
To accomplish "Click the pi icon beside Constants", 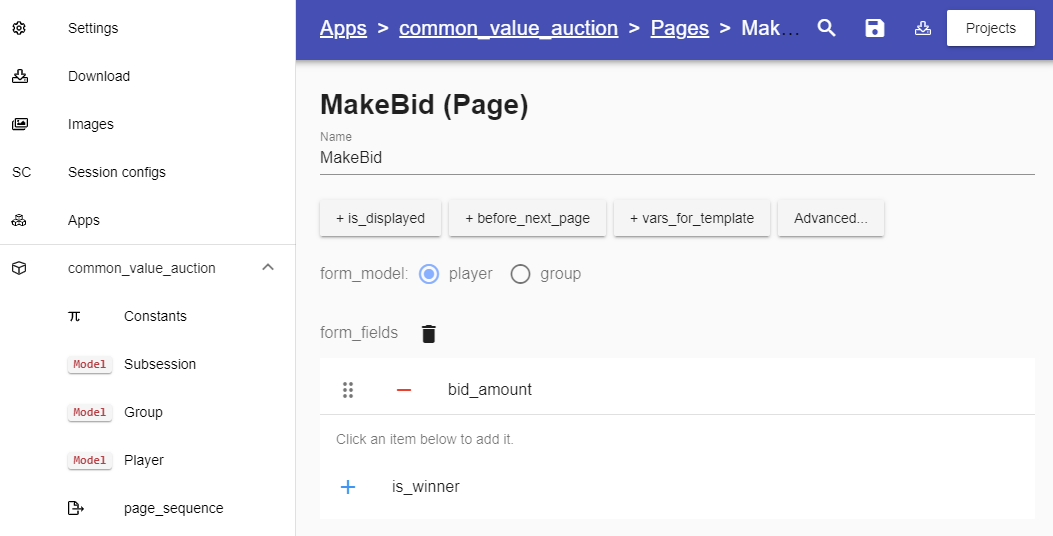I will click(x=75, y=316).
